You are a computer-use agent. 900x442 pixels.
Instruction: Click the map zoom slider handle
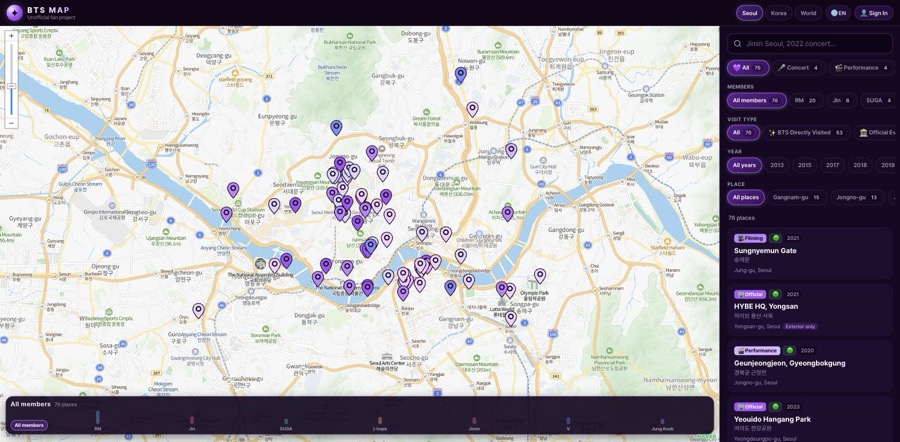pos(11,86)
